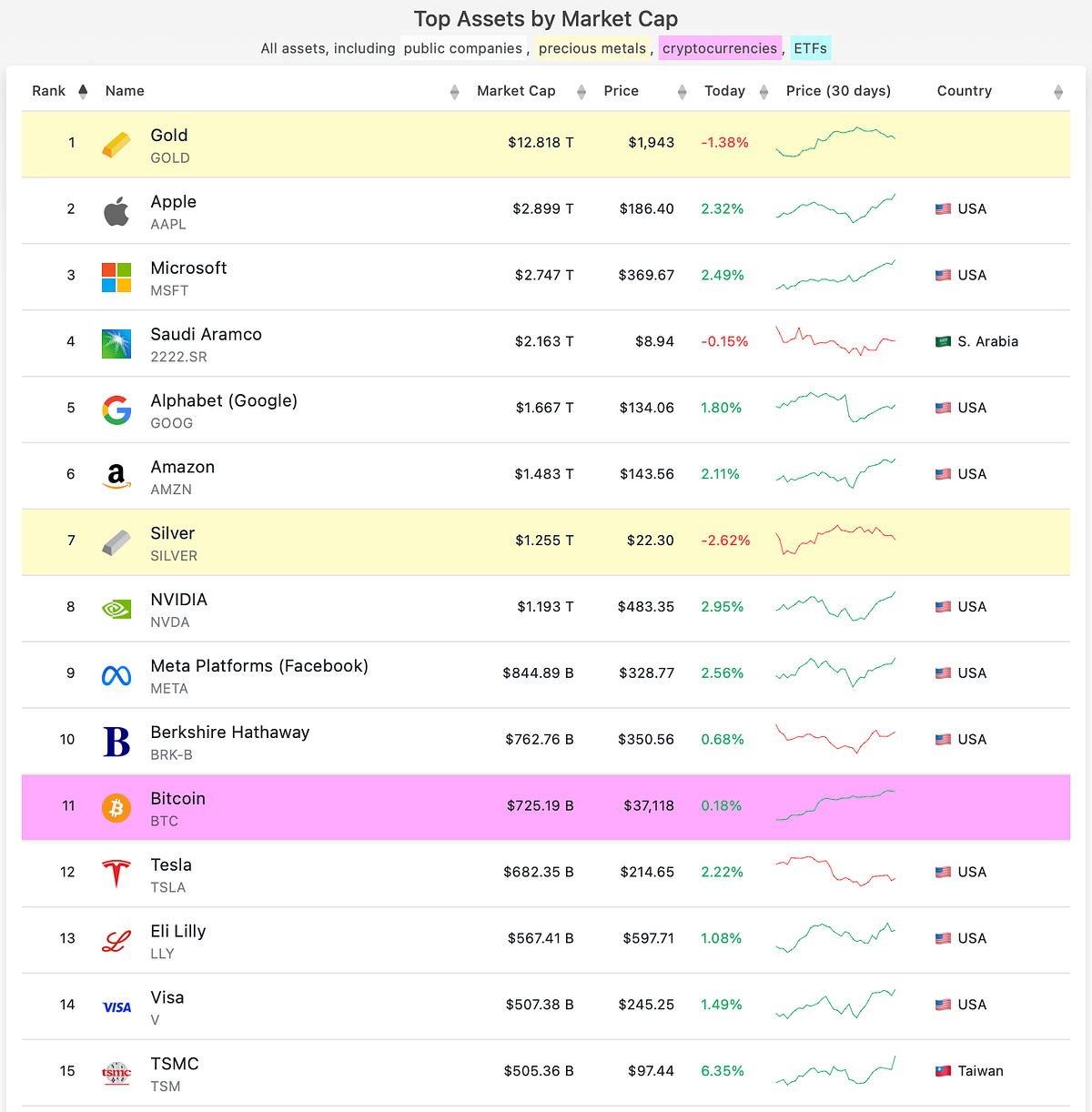
Task: Click Tesla market cap $682.35 B
Action: click(539, 873)
